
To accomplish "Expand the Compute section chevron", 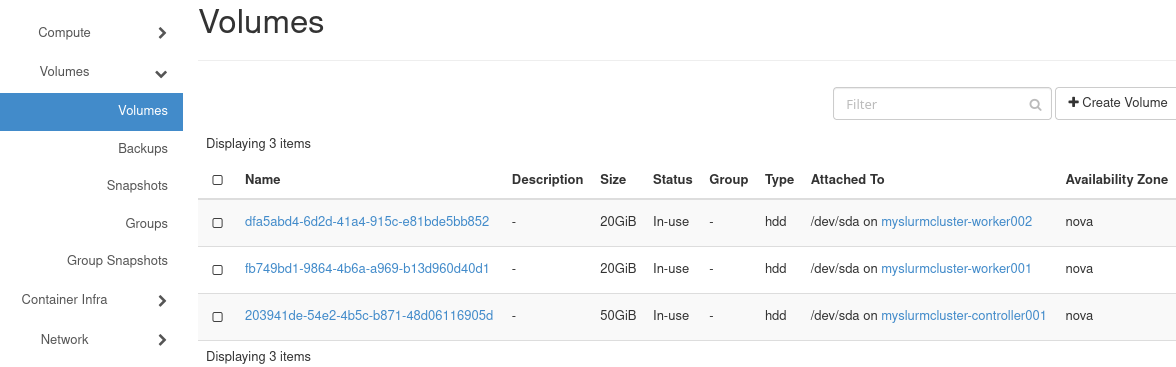I will click(x=162, y=33).
